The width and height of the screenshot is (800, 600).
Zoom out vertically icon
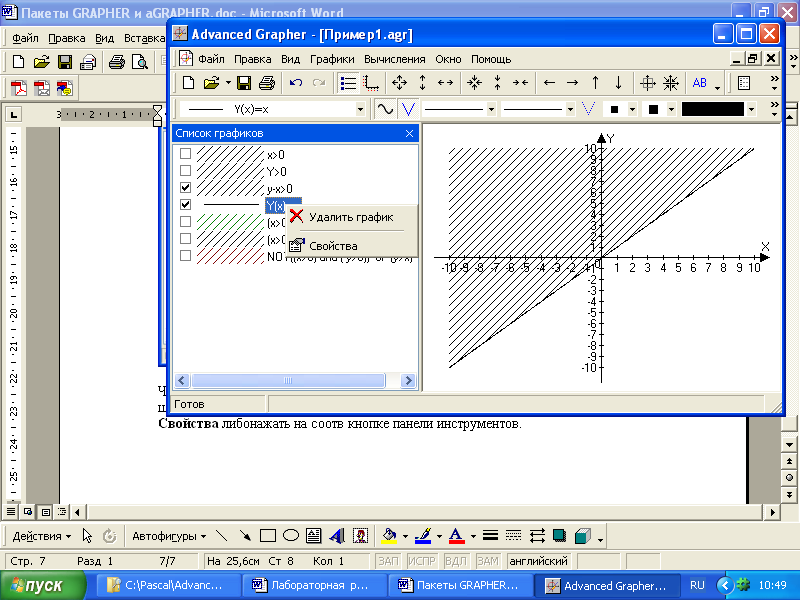coord(497,83)
